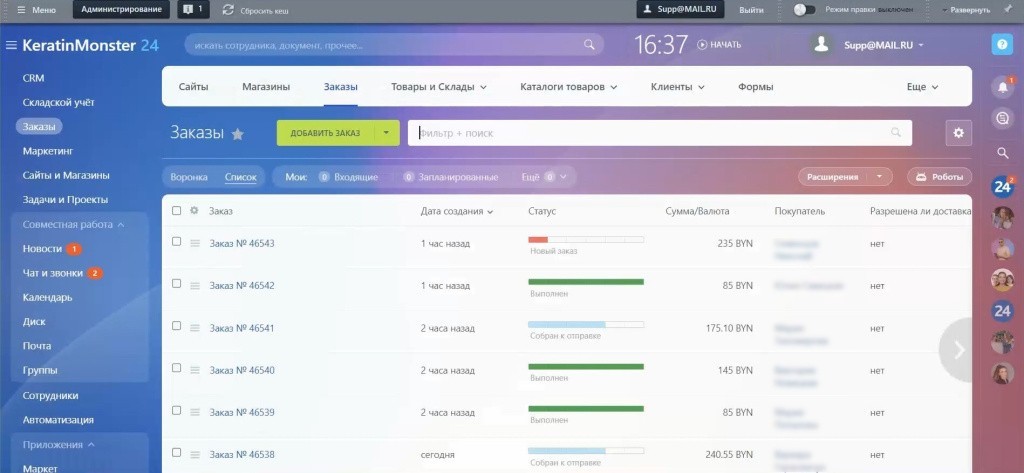Click status progress bar of Заказ № 46543

click(x=585, y=240)
